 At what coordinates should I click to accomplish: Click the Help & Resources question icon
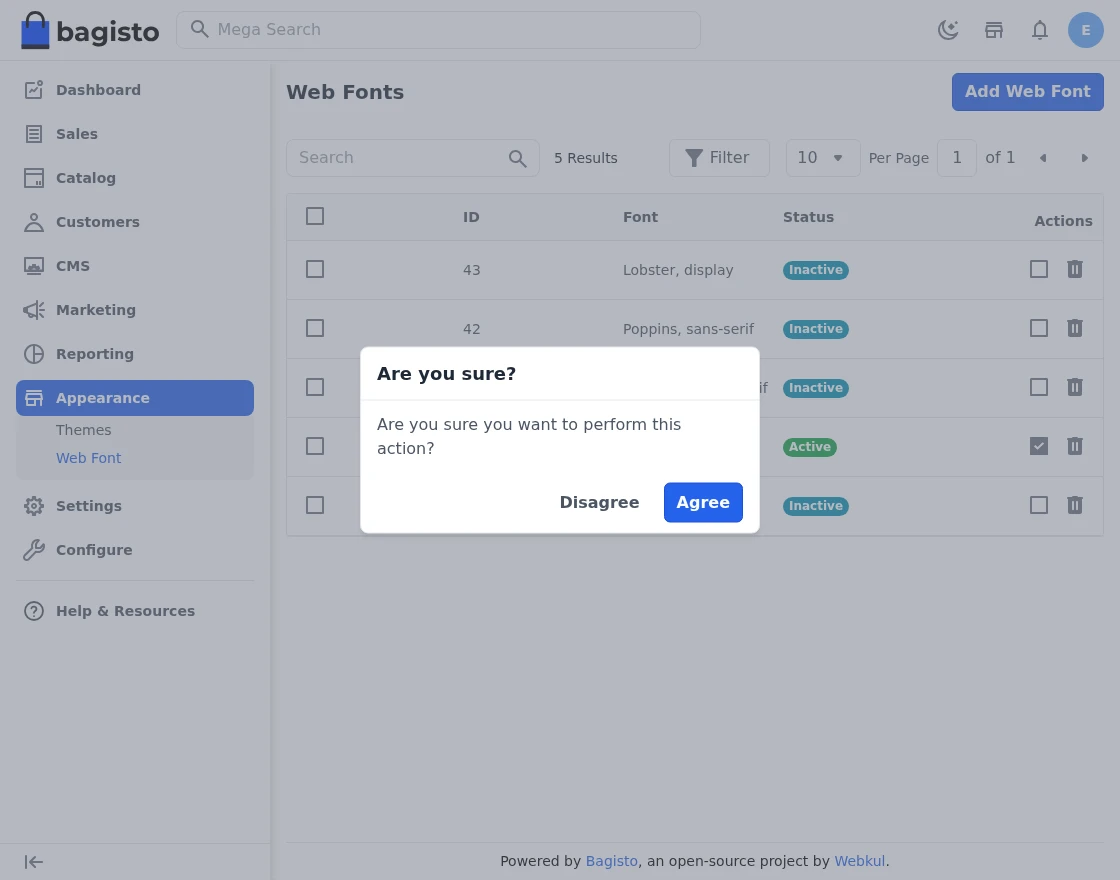point(34,611)
